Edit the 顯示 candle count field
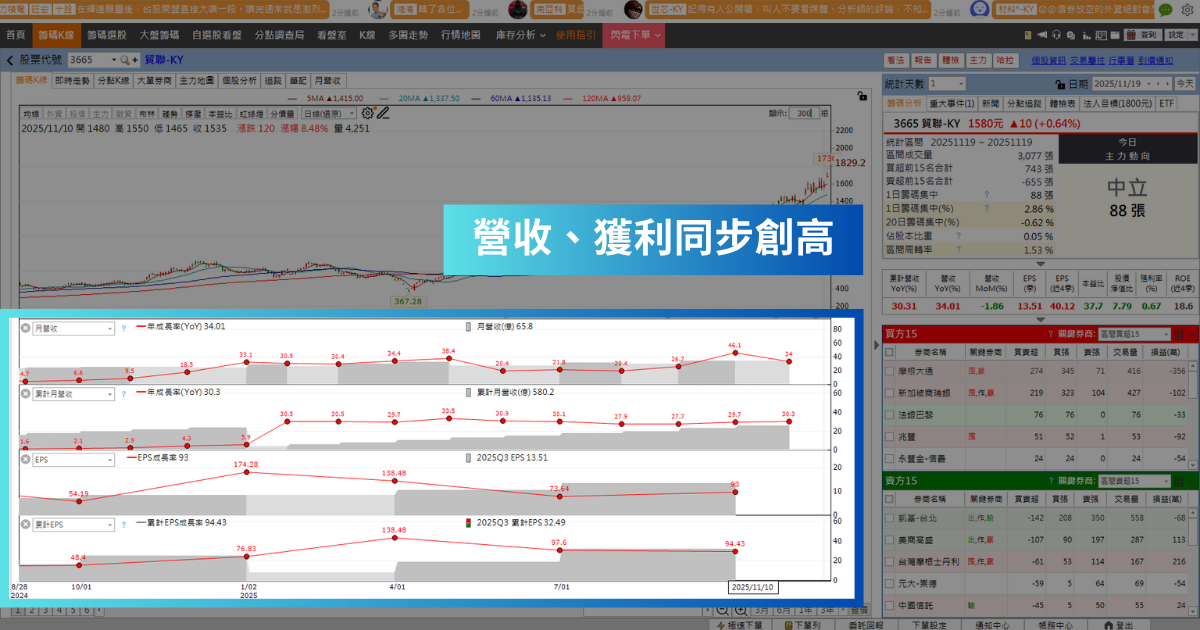 pyautogui.click(x=802, y=114)
